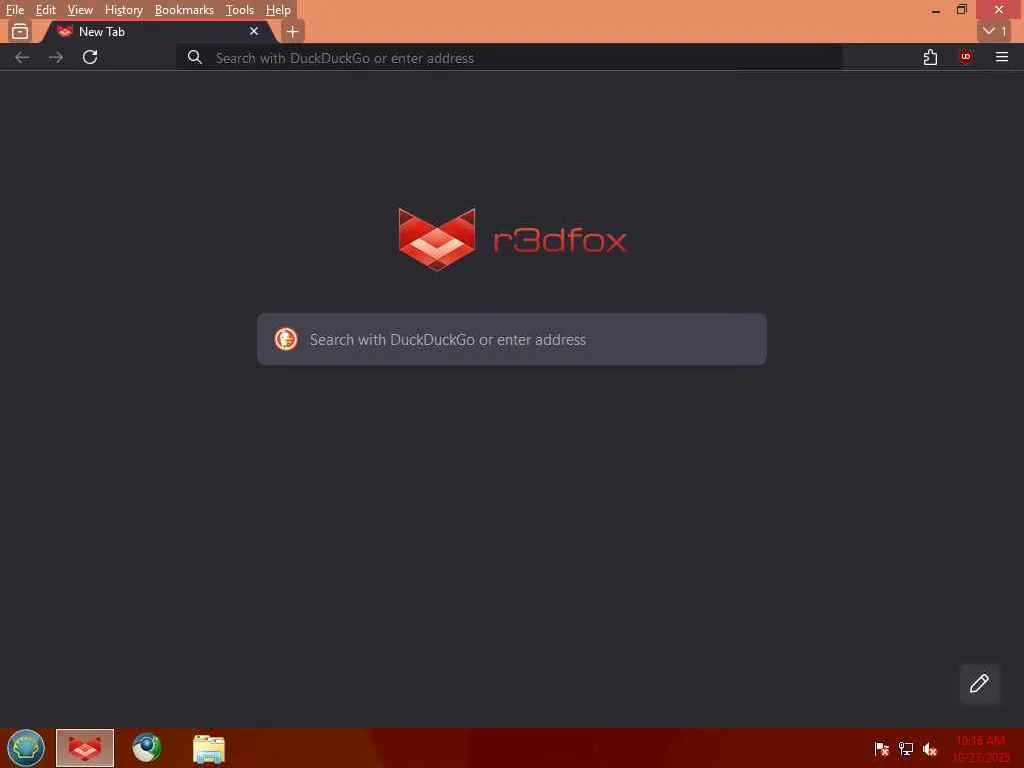Select the New Tab tab
Screen dimensions: 1024x768
(x=159, y=31)
